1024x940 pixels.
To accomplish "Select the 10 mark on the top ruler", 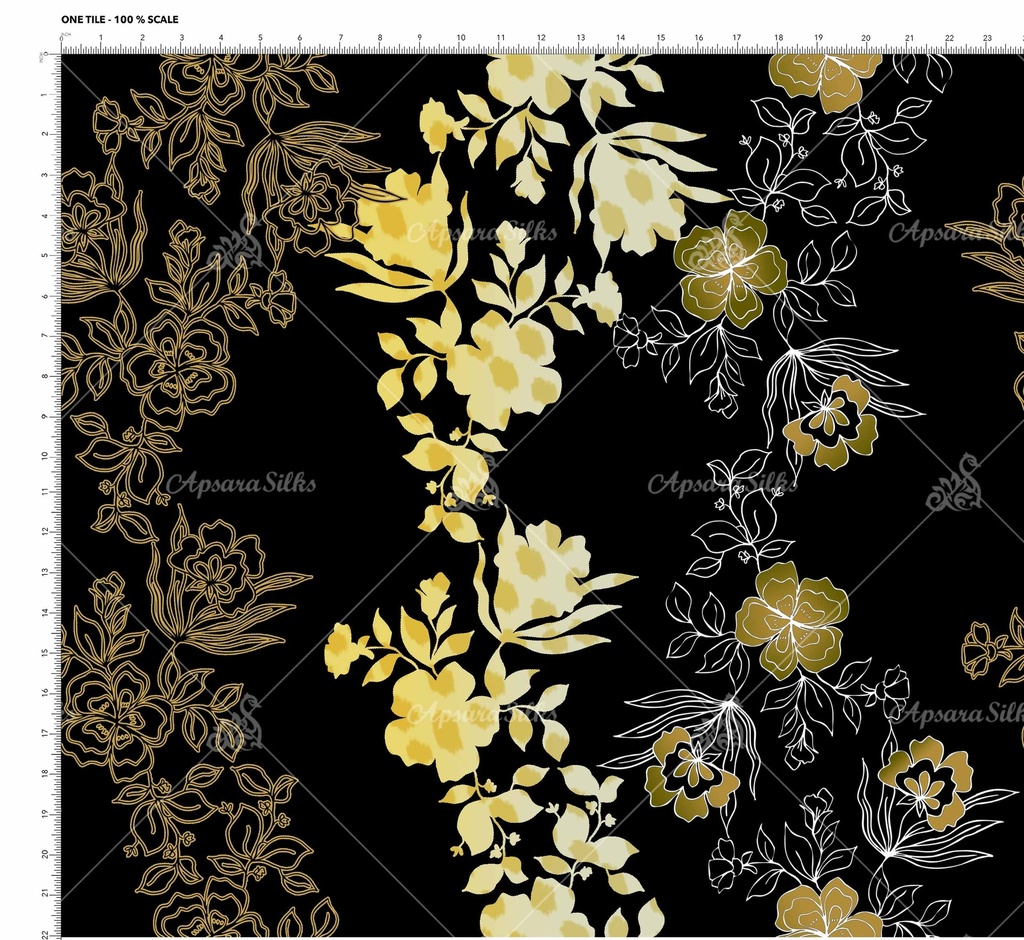I will 460,40.
